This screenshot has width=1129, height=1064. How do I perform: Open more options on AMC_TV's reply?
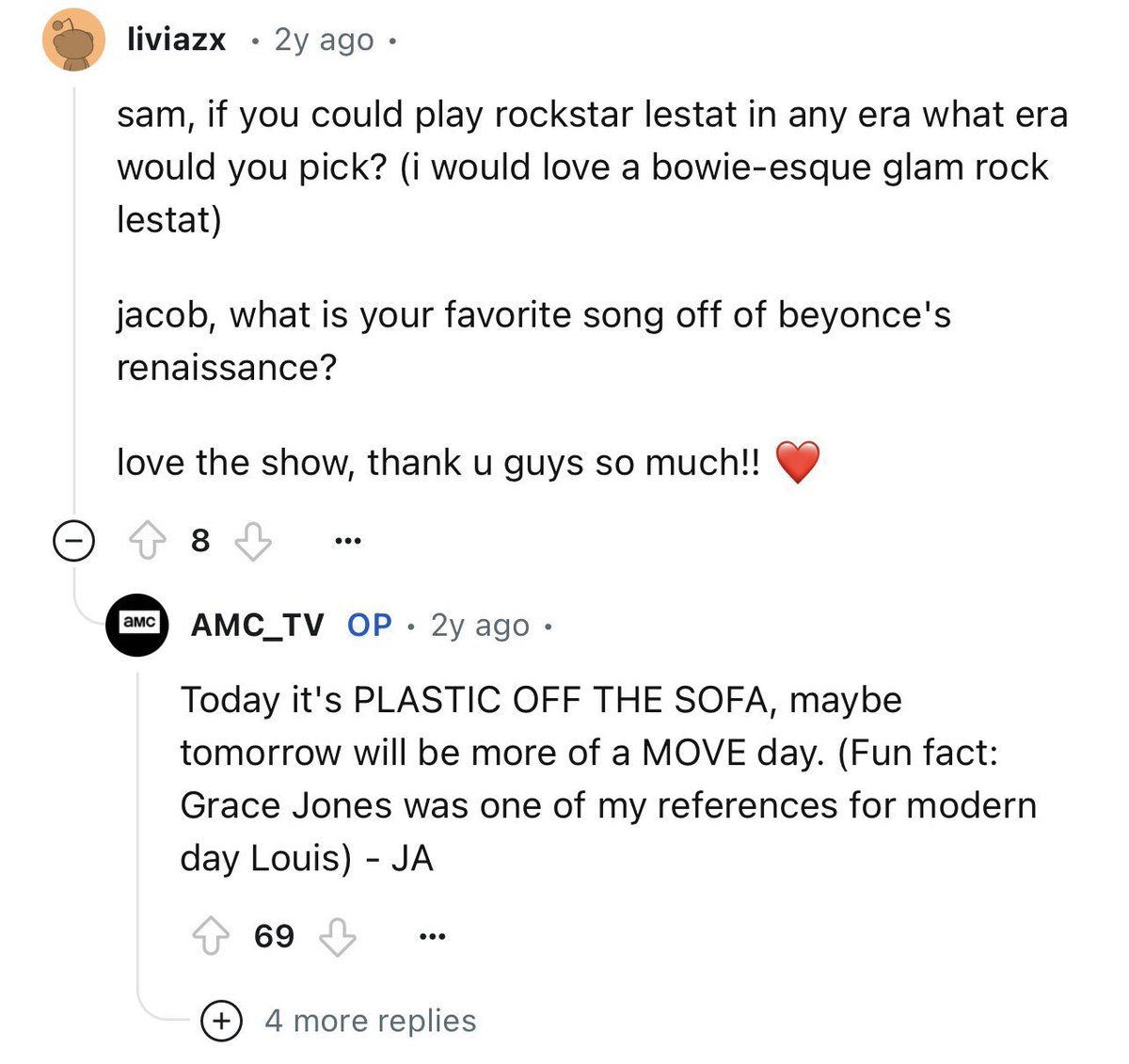[x=431, y=936]
